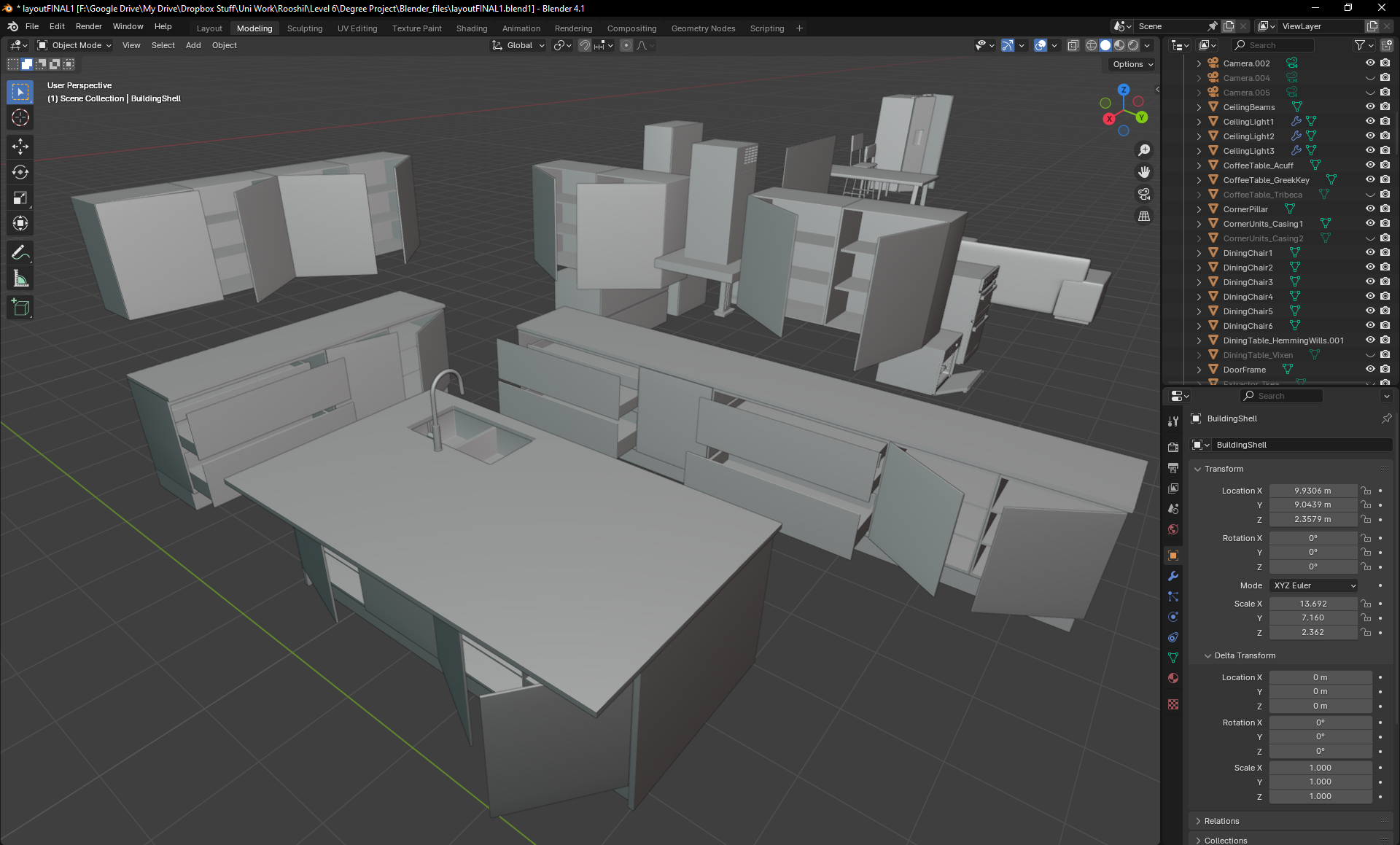Select the Add Cube tool

(x=20, y=308)
